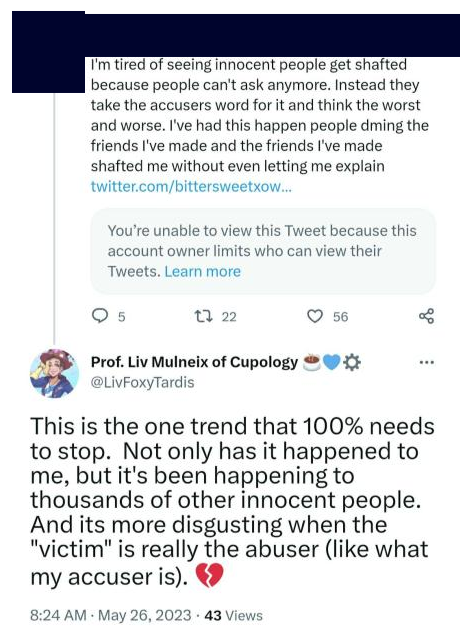Open the three-dot more options menu
This screenshot has width=460, height=641.
(x=426, y=362)
